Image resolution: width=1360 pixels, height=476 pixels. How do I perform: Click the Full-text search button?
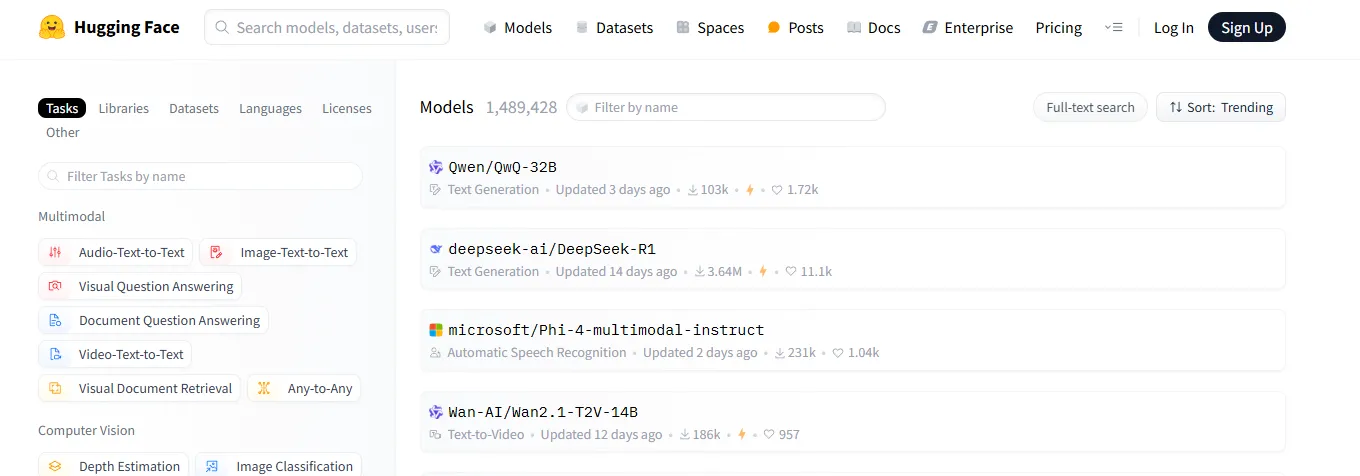click(x=1090, y=107)
